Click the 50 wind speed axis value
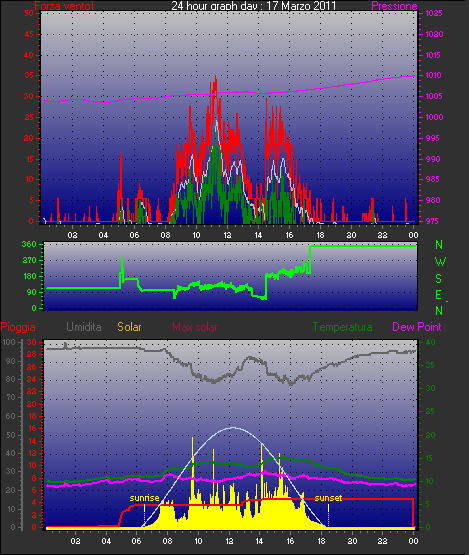Screen dimensions: 469x555 tap(29, 13)
